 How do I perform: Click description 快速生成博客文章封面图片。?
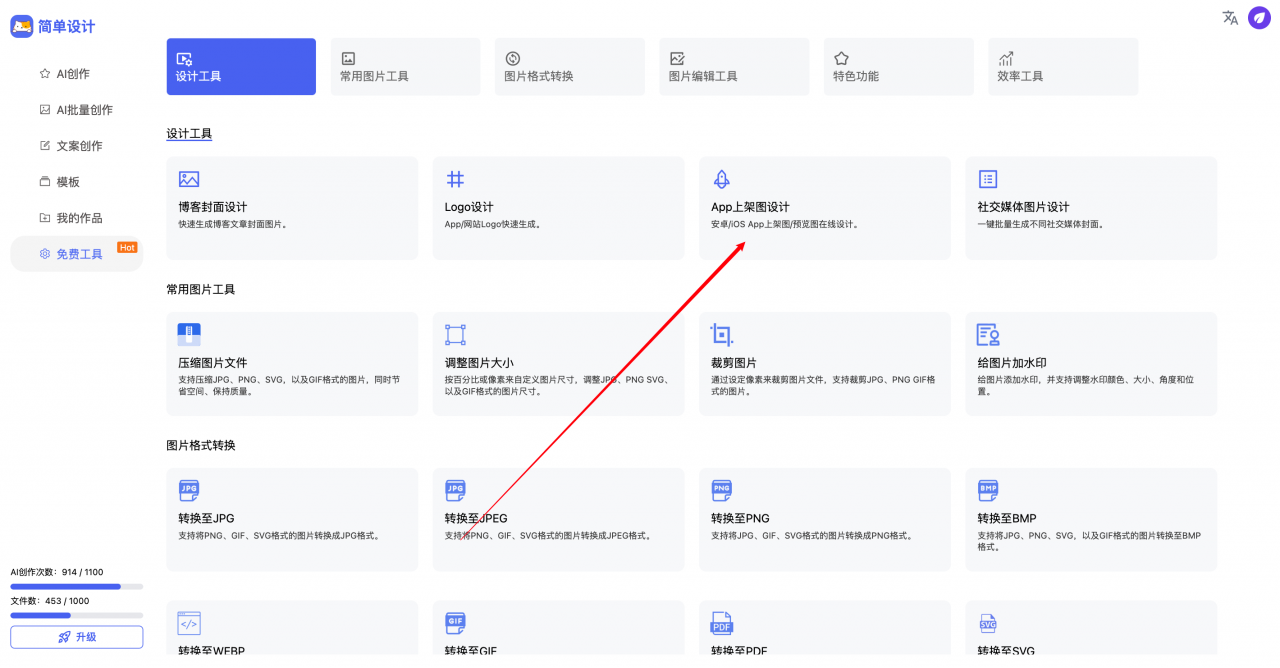click(233, 225)
